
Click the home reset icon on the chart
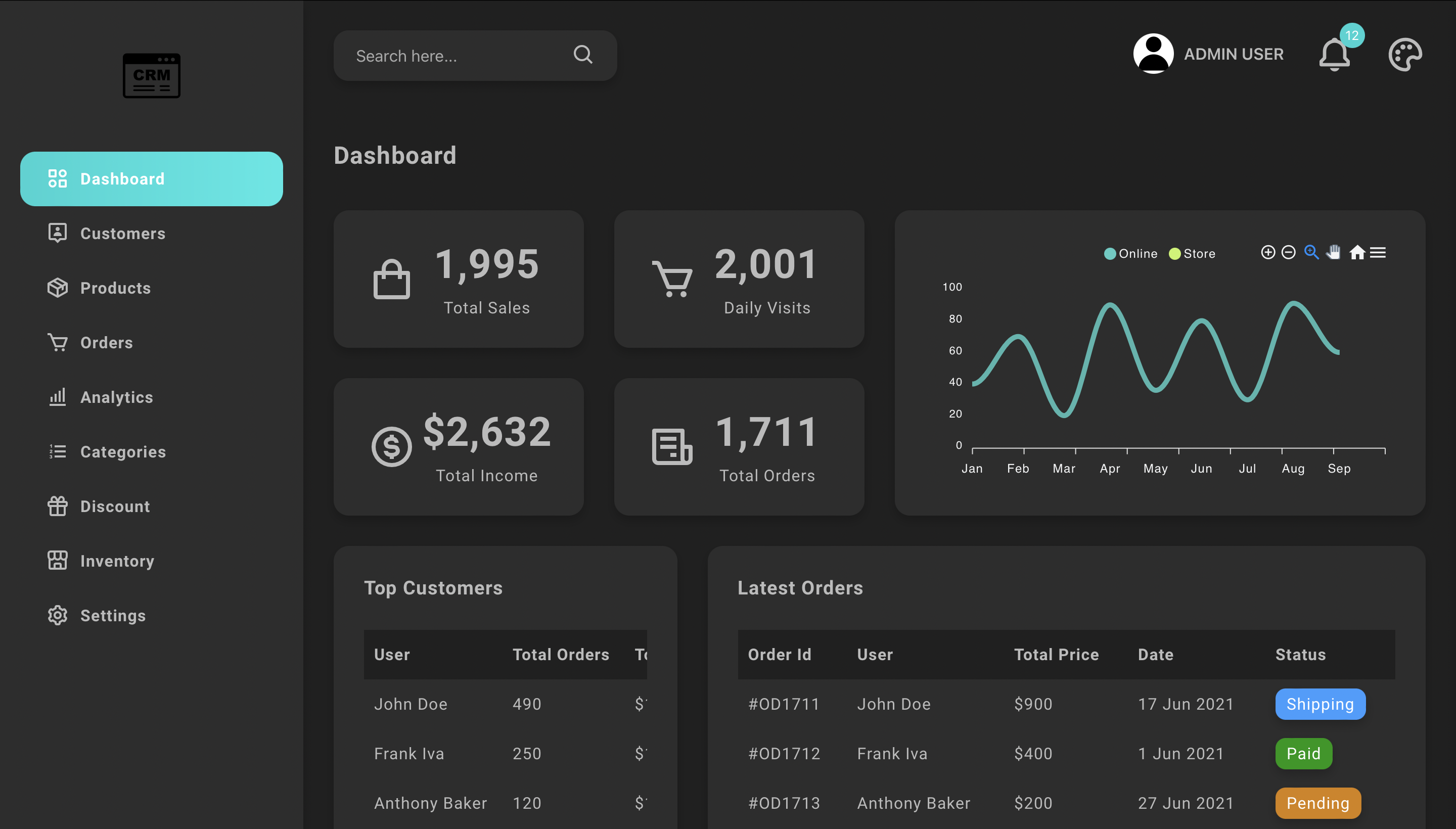point(1357,252)
